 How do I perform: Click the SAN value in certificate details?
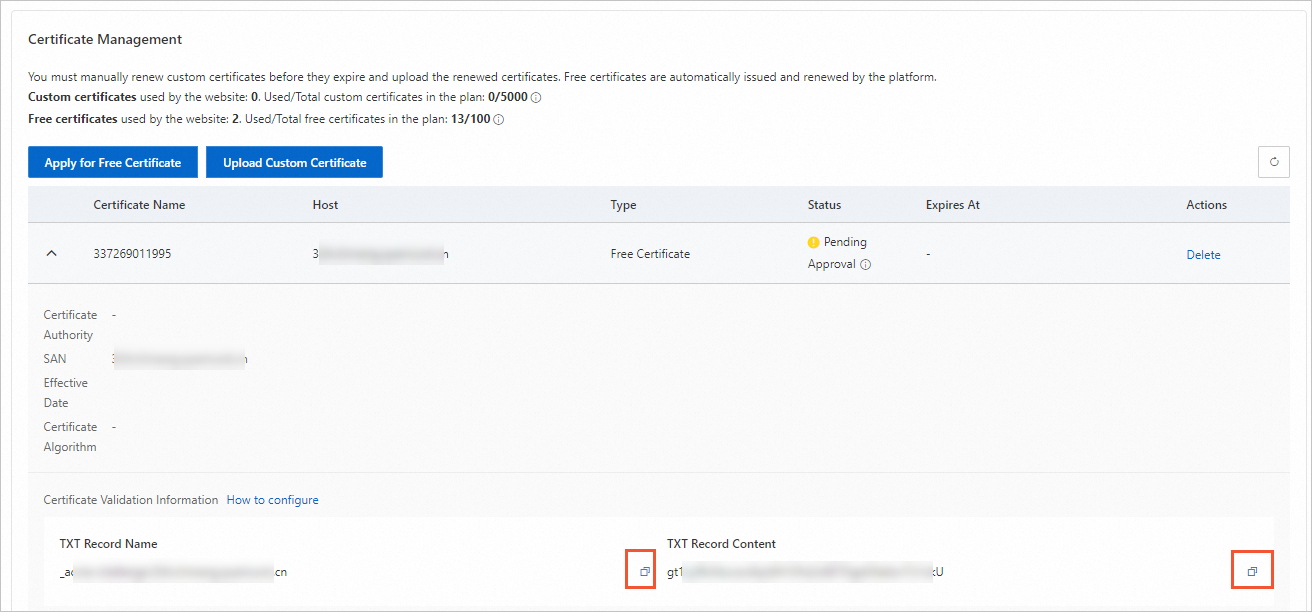[x=180, y=358]
